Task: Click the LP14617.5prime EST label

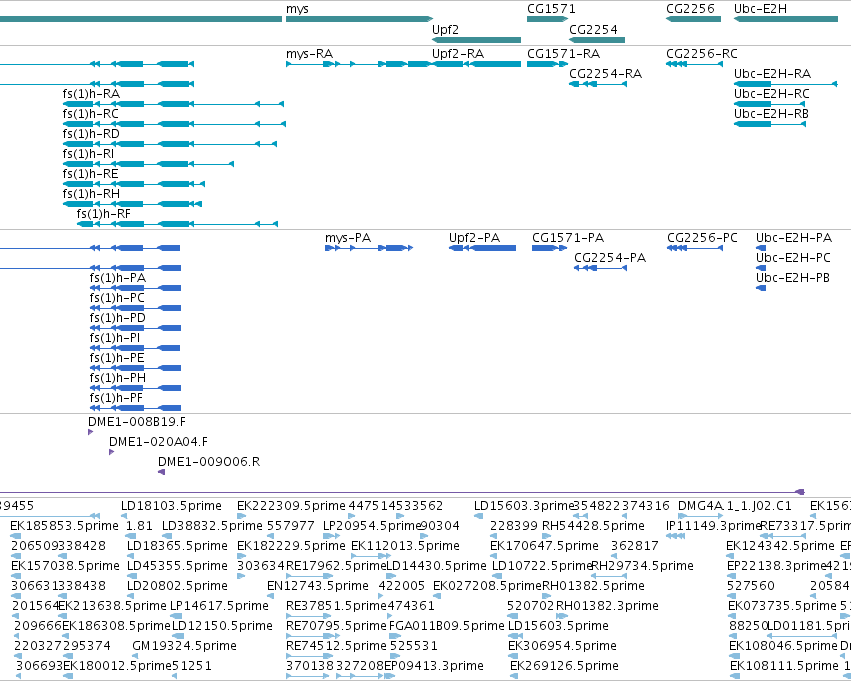Action: pos(219,606)
